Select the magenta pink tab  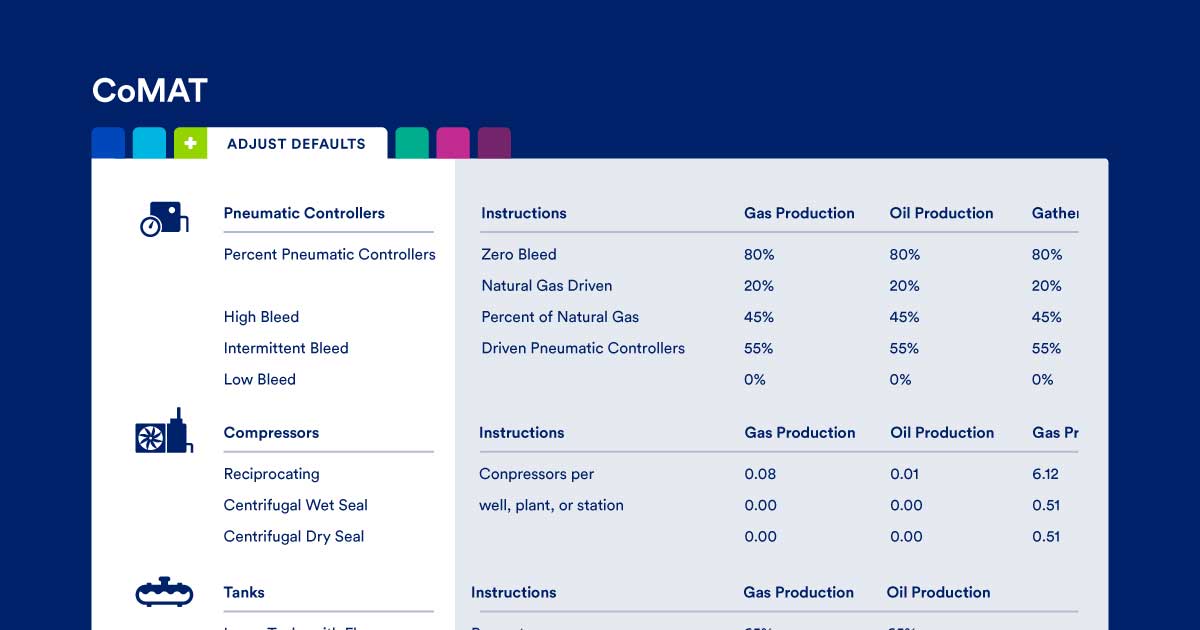[453, 143]
